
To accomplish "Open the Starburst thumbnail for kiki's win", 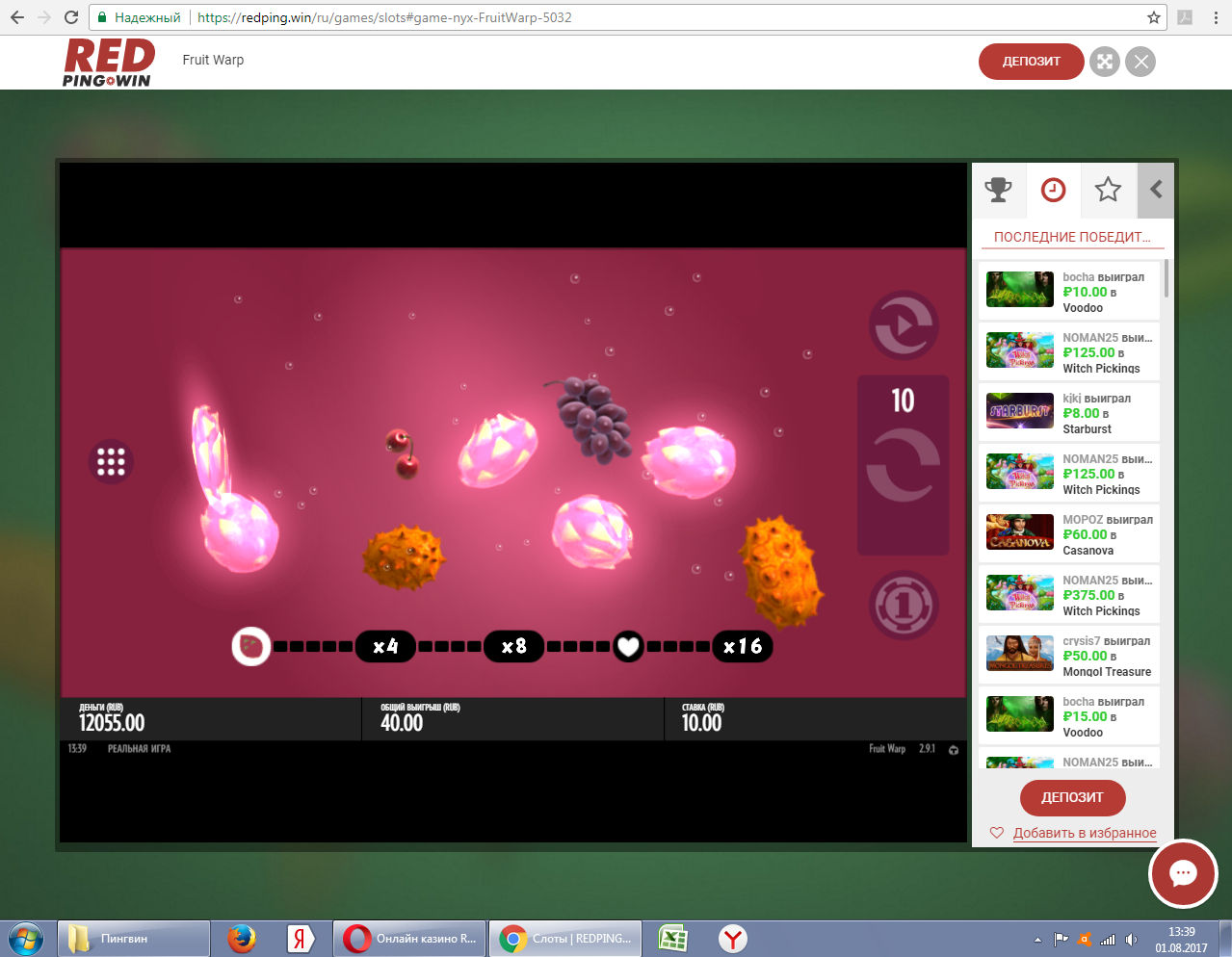I will coord(1020,410).
